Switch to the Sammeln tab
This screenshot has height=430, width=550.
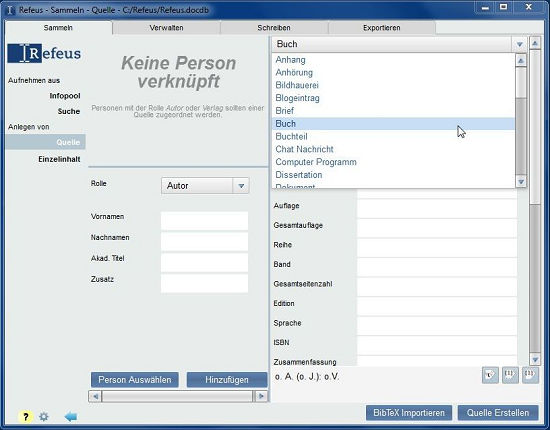click(x=58, y=28)
